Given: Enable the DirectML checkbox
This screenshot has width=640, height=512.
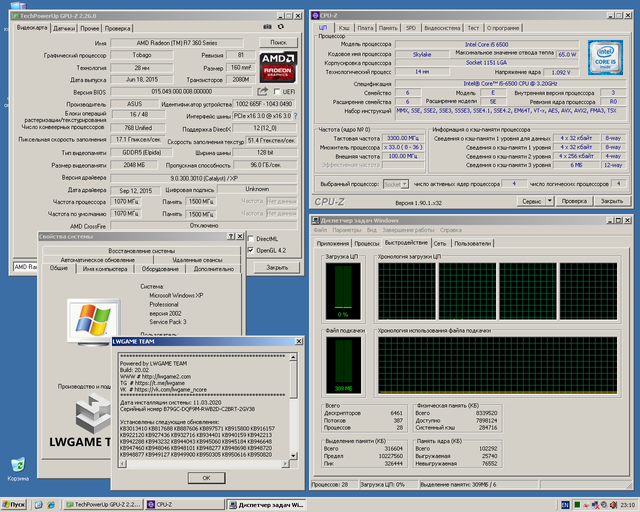Looking at the screenshot, I should [x=251, y=238].
